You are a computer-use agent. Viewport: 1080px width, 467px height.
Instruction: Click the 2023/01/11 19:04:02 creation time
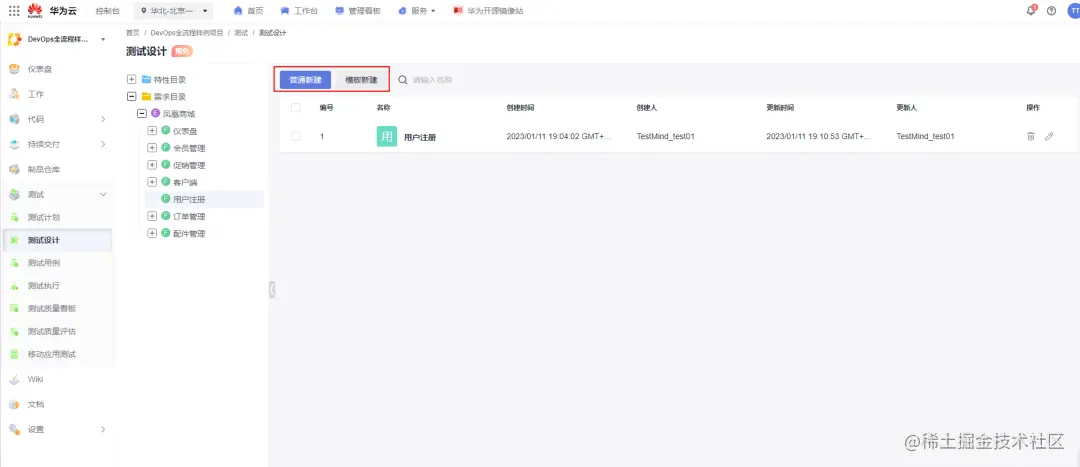pyautogui.click(x=559, y=136)
